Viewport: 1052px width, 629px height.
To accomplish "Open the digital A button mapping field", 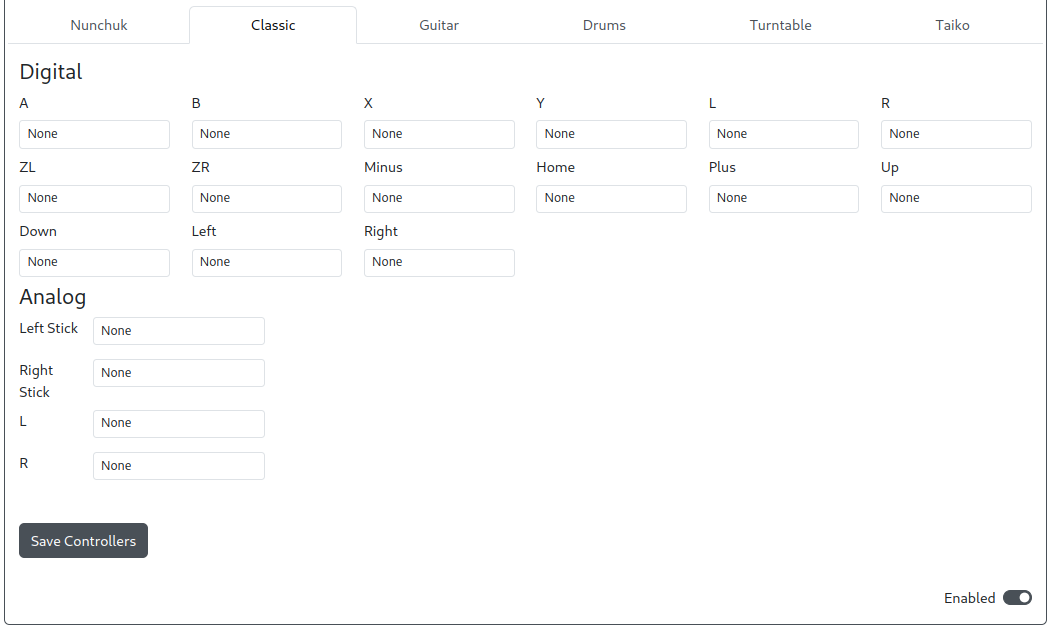I will click(95, 134).
